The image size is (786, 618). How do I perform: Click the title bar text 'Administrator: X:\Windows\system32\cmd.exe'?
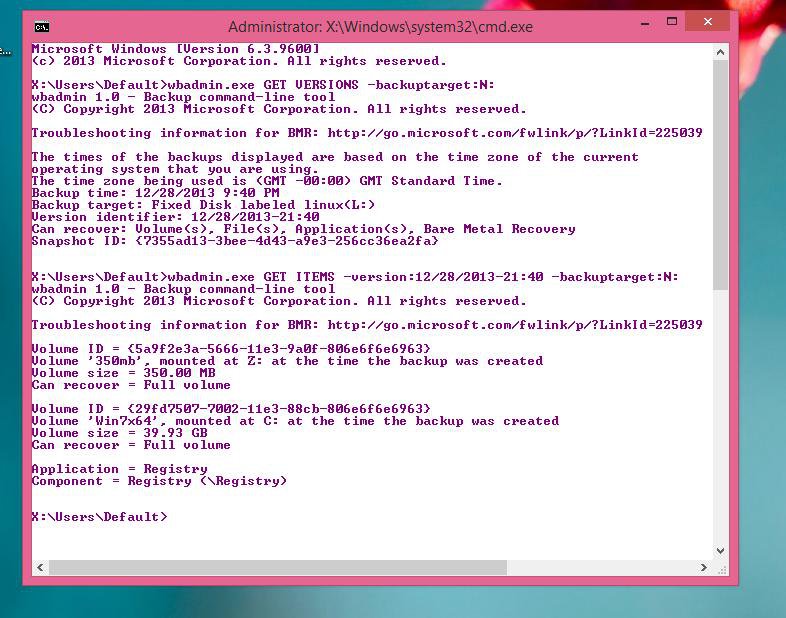coord(380,27)
